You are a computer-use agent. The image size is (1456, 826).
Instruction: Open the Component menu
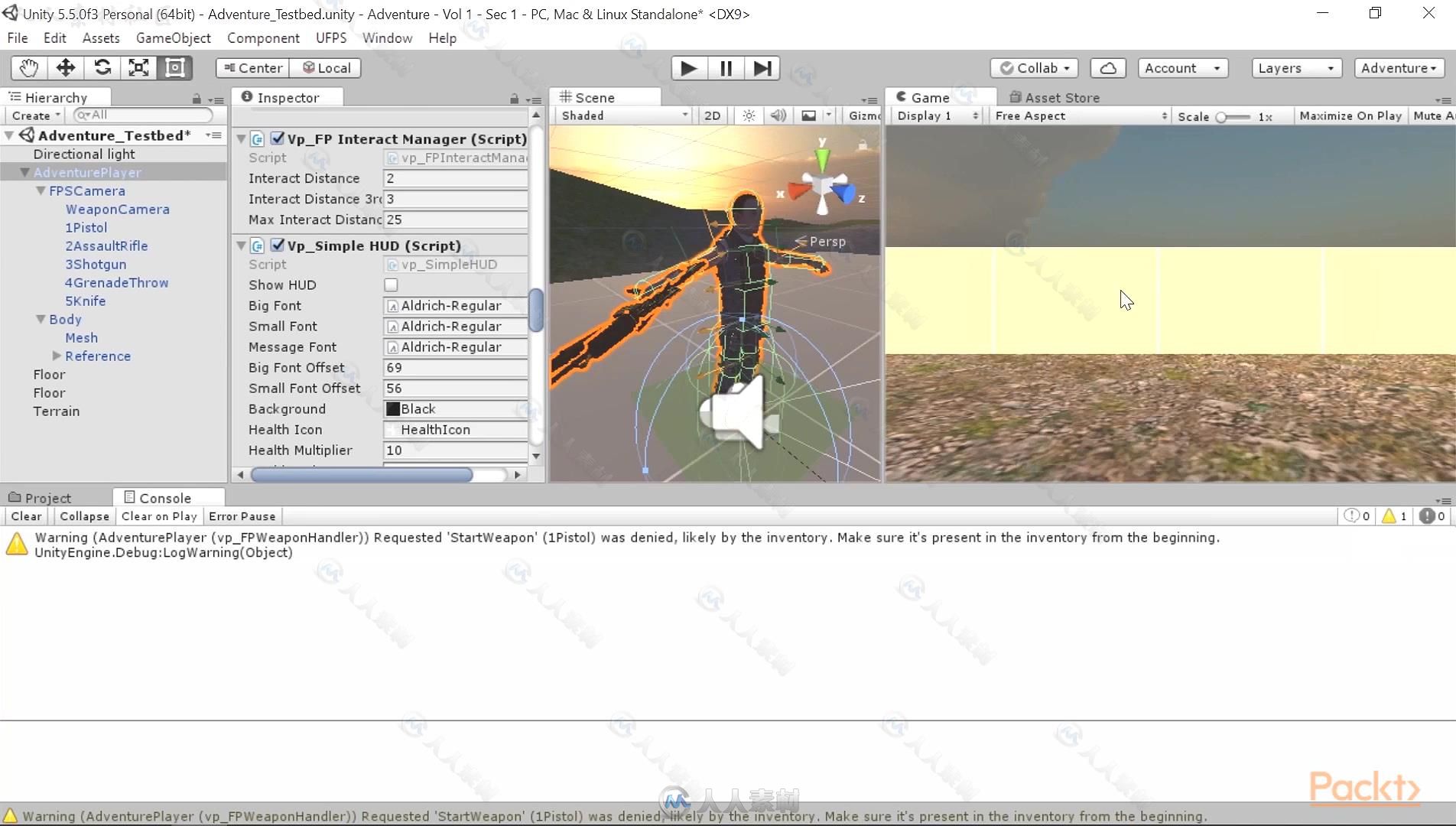click(x=263, y=38)
